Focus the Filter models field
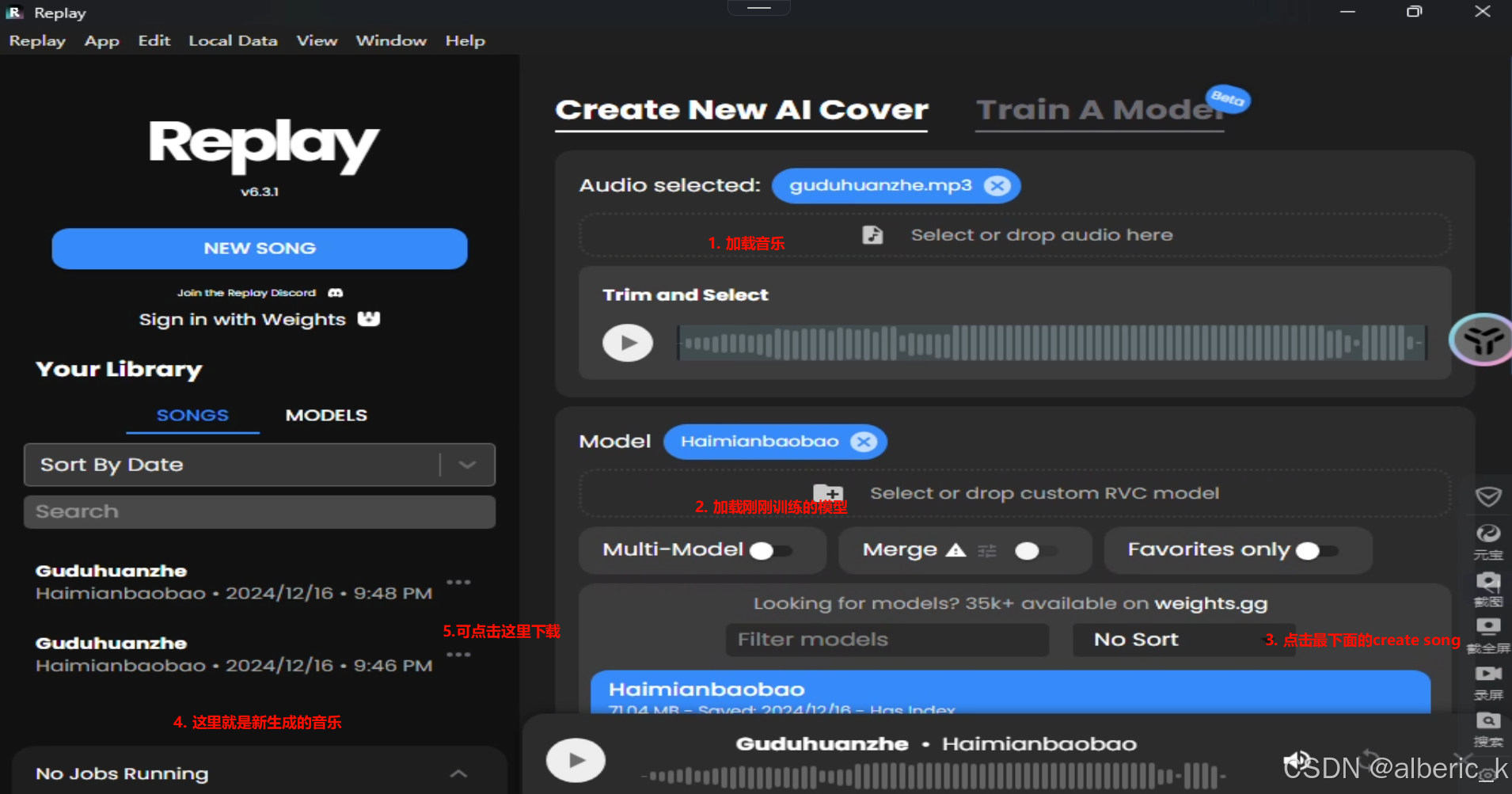The image size is (1512, 794). click(x=887, y=640)
